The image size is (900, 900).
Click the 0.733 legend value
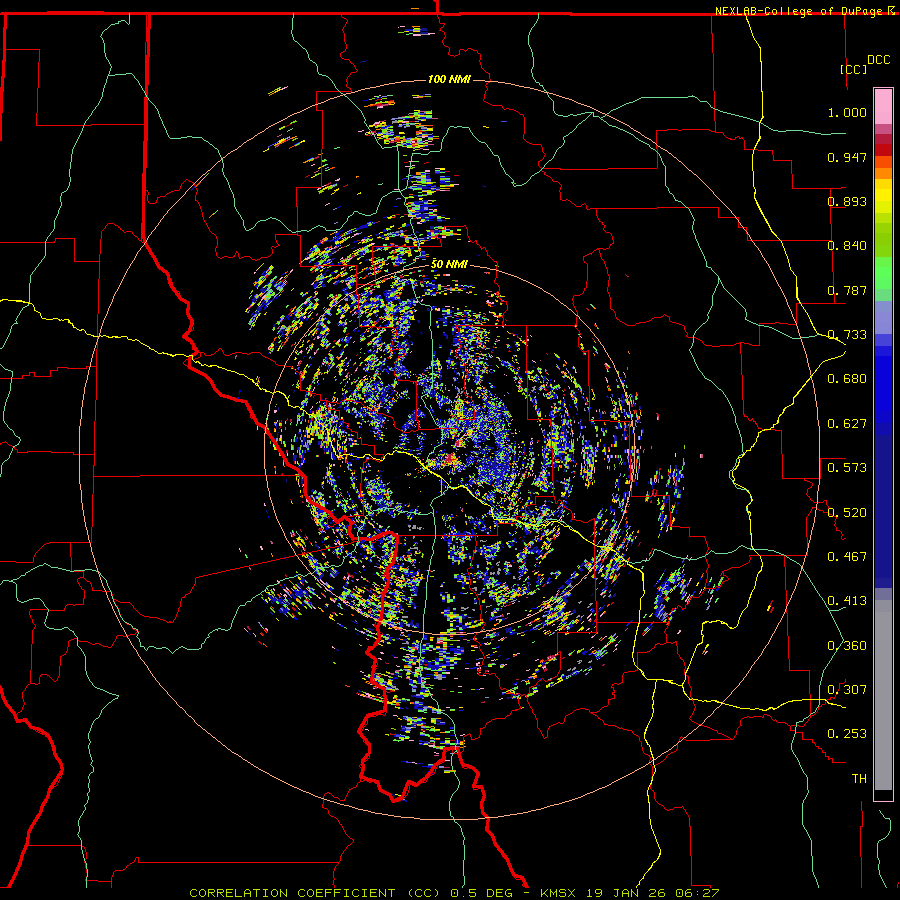pyautogui.click(x=847, y=335)
